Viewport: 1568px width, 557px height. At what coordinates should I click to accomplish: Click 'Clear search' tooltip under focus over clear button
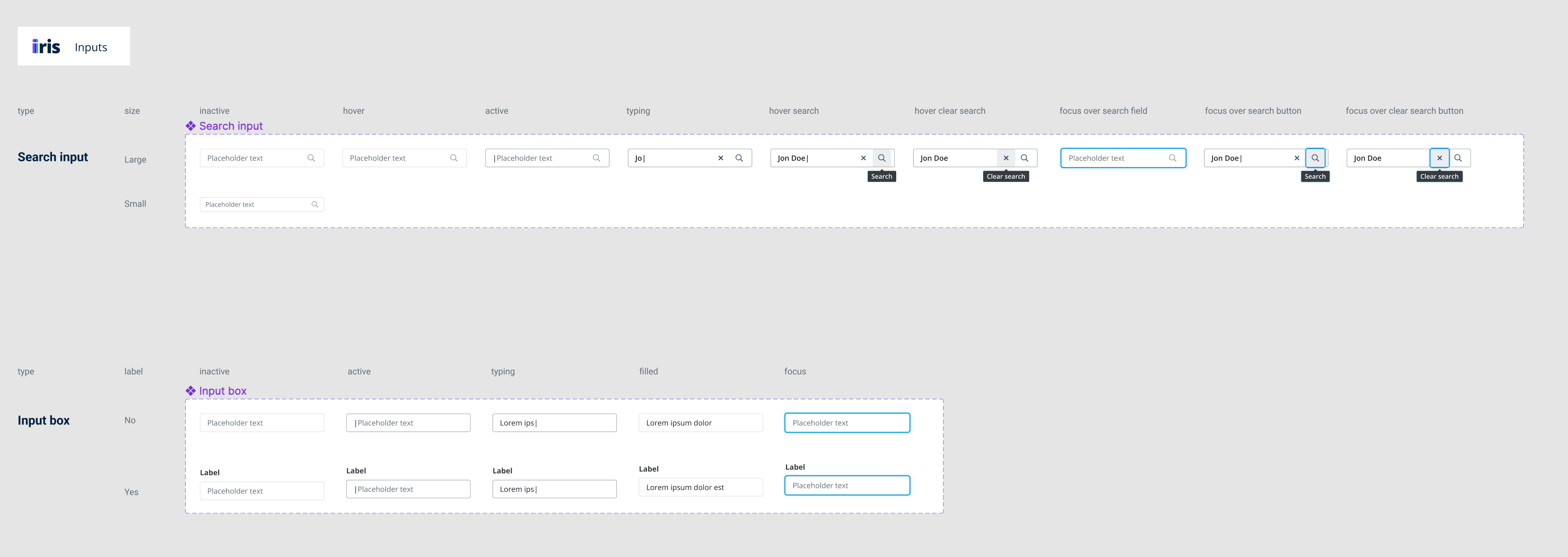click(x=1440, y=176)
